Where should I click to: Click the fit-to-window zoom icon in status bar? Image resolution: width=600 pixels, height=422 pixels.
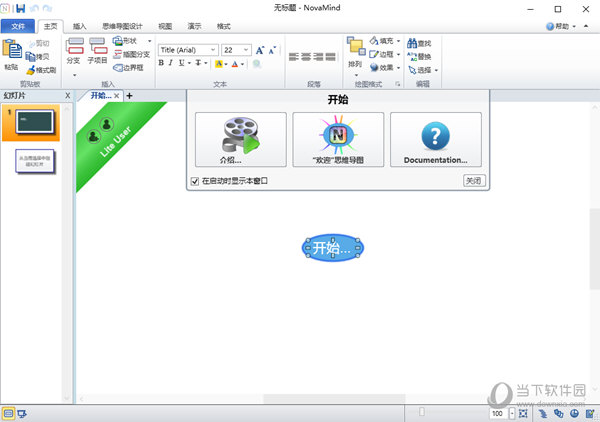click(x=523, y=413)
